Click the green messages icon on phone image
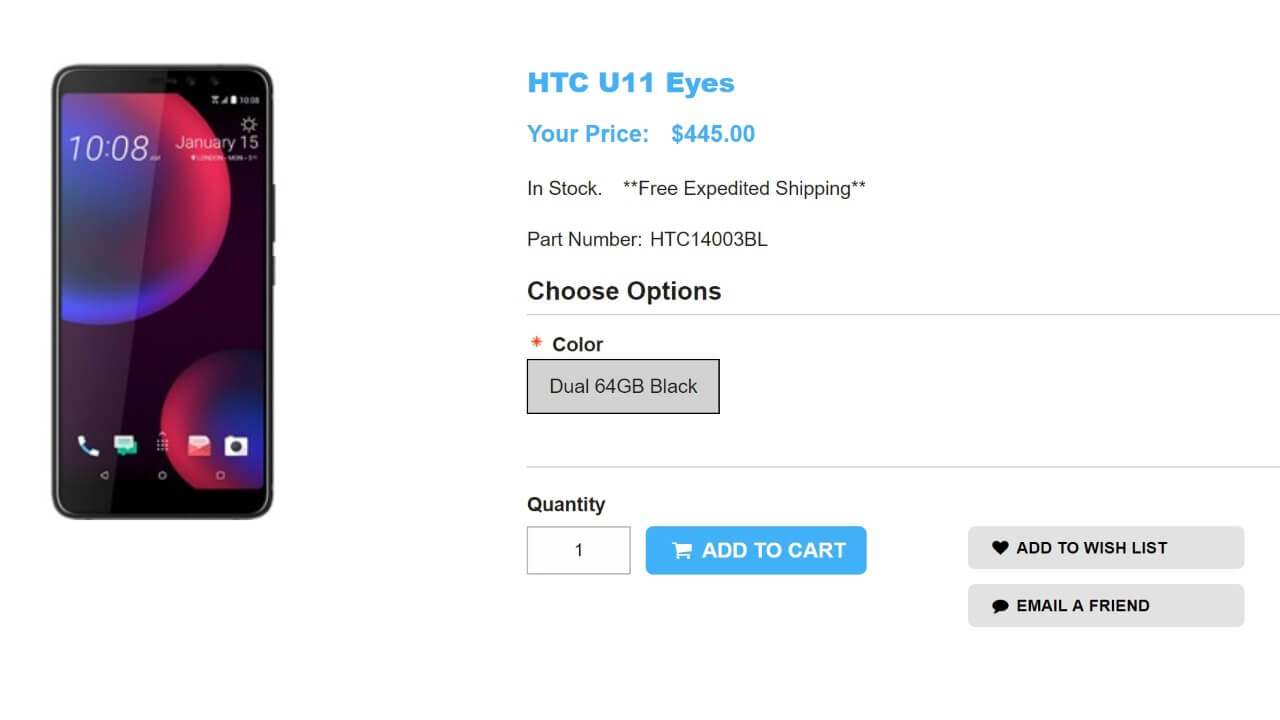This screenshot has height=720, width=1280. 125,446
